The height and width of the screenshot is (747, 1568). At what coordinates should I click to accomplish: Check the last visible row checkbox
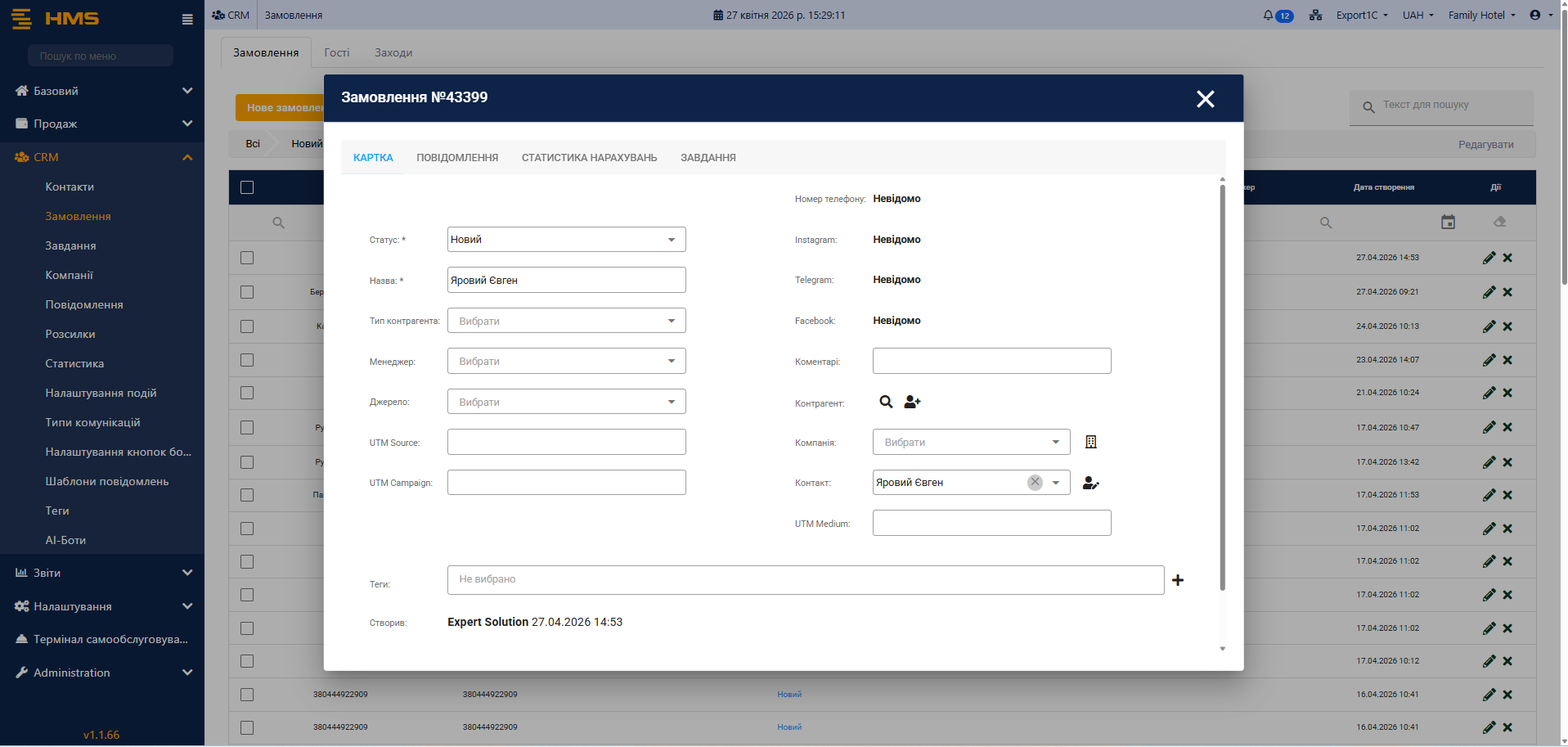pos(247,727)
